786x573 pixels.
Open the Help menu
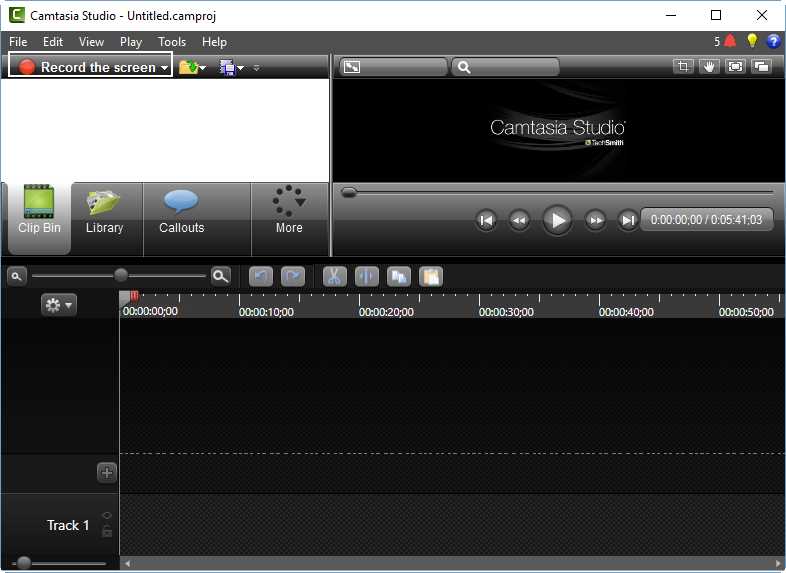click(214, 42)
